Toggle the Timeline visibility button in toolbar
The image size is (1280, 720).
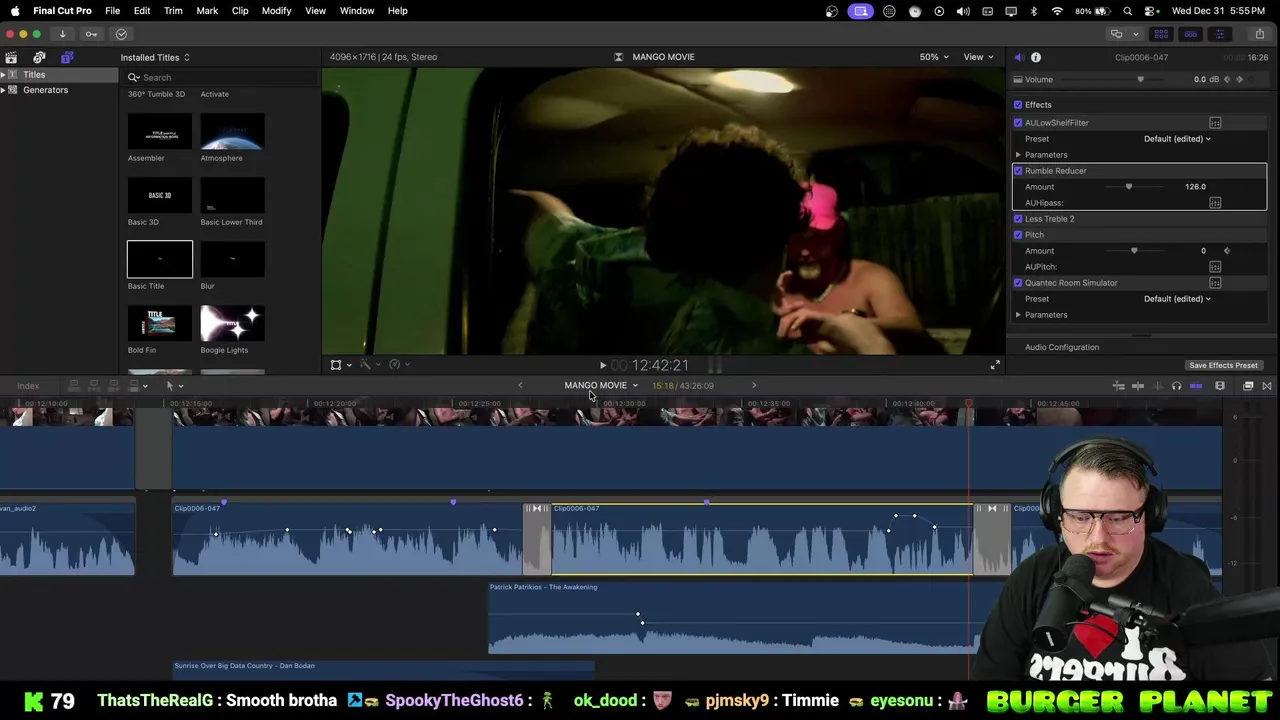pos(1190,34)
